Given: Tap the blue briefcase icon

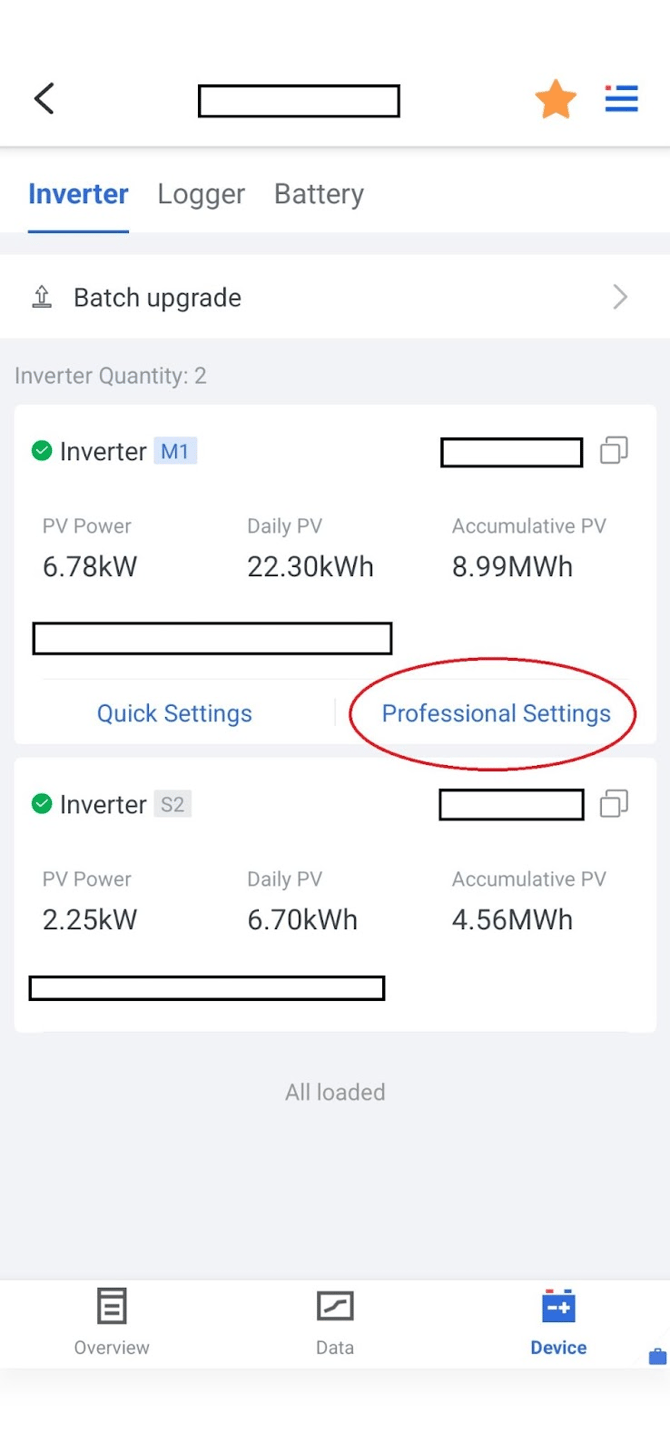Looking at the screenshot, I should point(657,1357).
